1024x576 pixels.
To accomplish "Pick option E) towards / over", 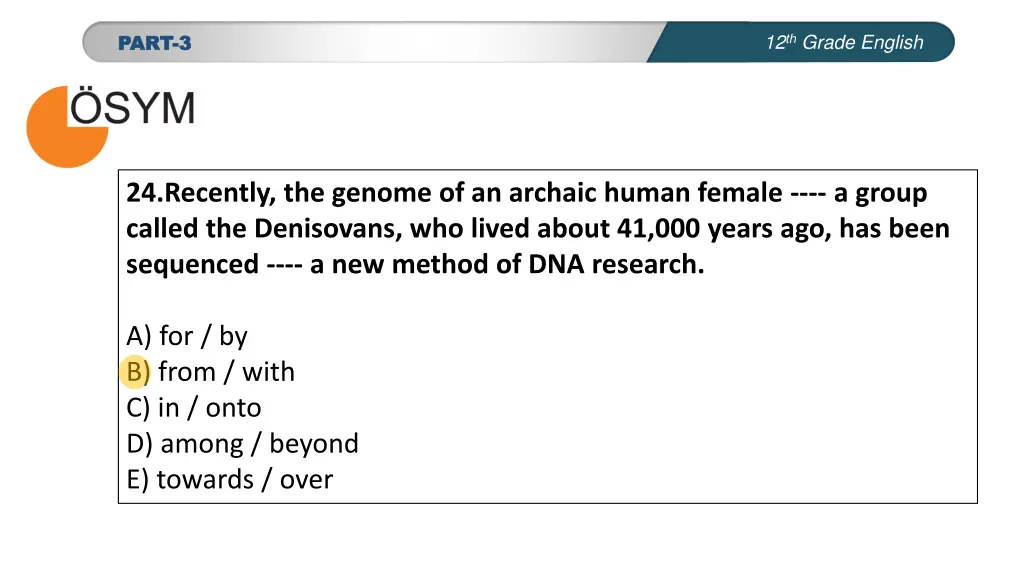I will click(x=229, y=480).
